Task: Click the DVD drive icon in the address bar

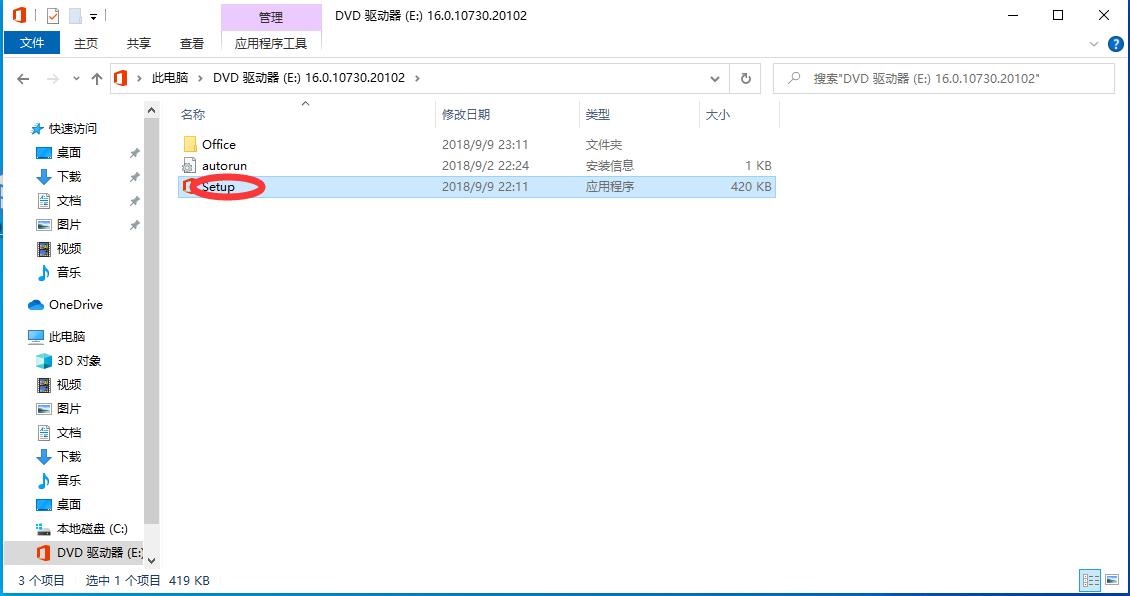Action: (x=120, y=78)
